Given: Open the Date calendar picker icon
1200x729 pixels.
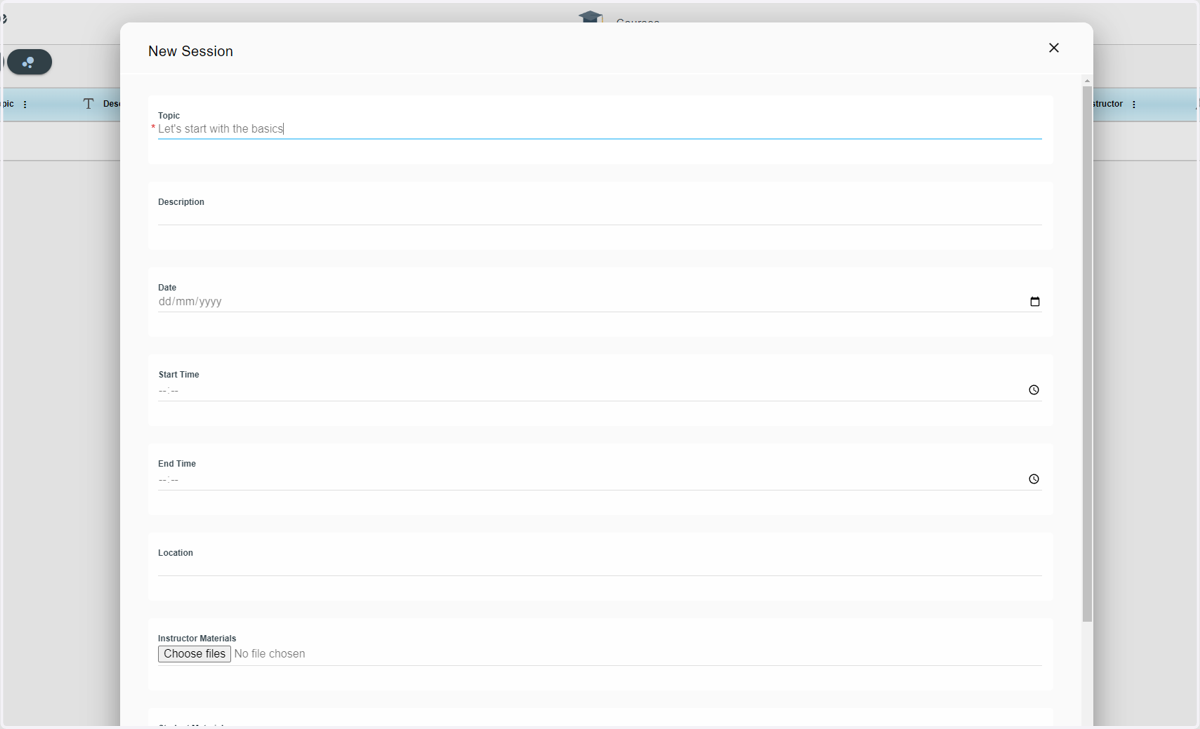Looking at the screenshot, I should [x=1035, y=302].
